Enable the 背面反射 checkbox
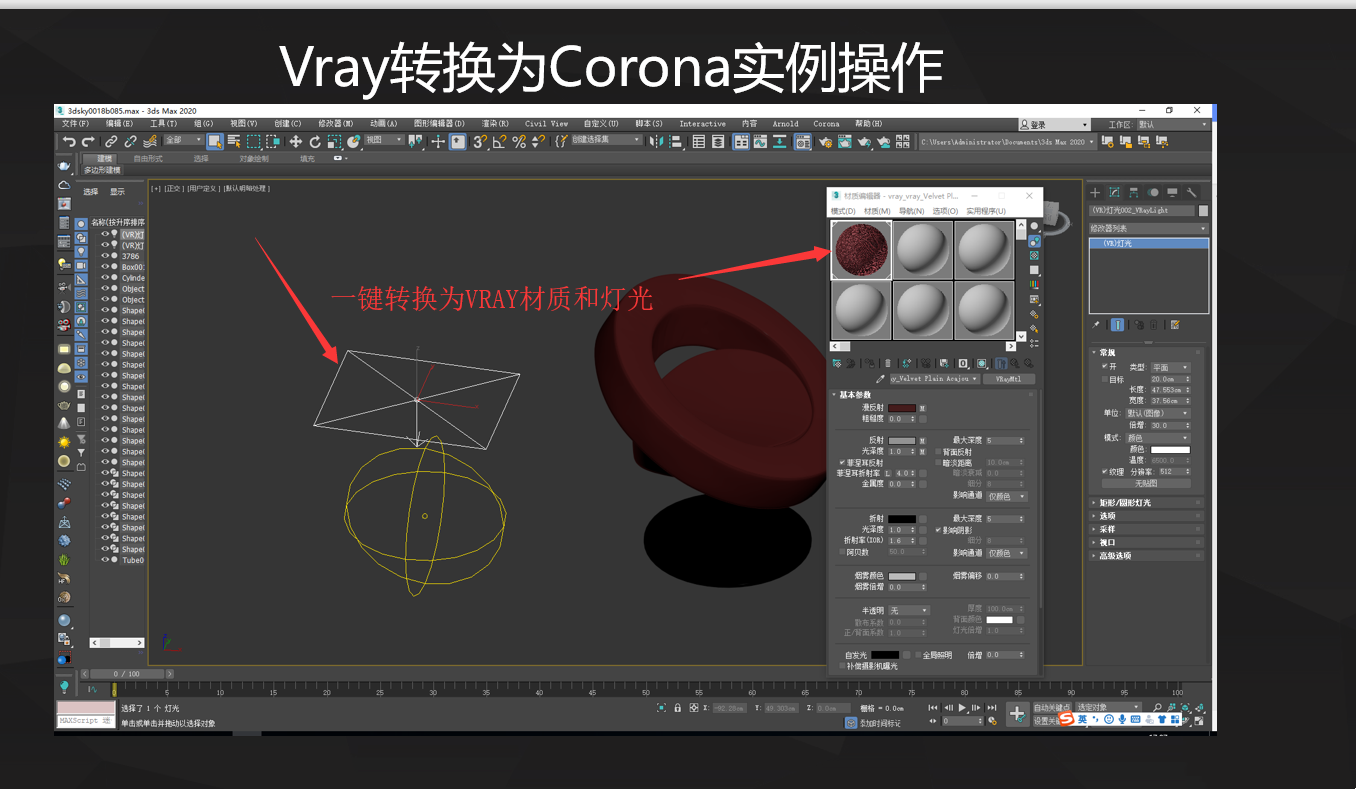1356x789 pixels. (x=938, y=451)
